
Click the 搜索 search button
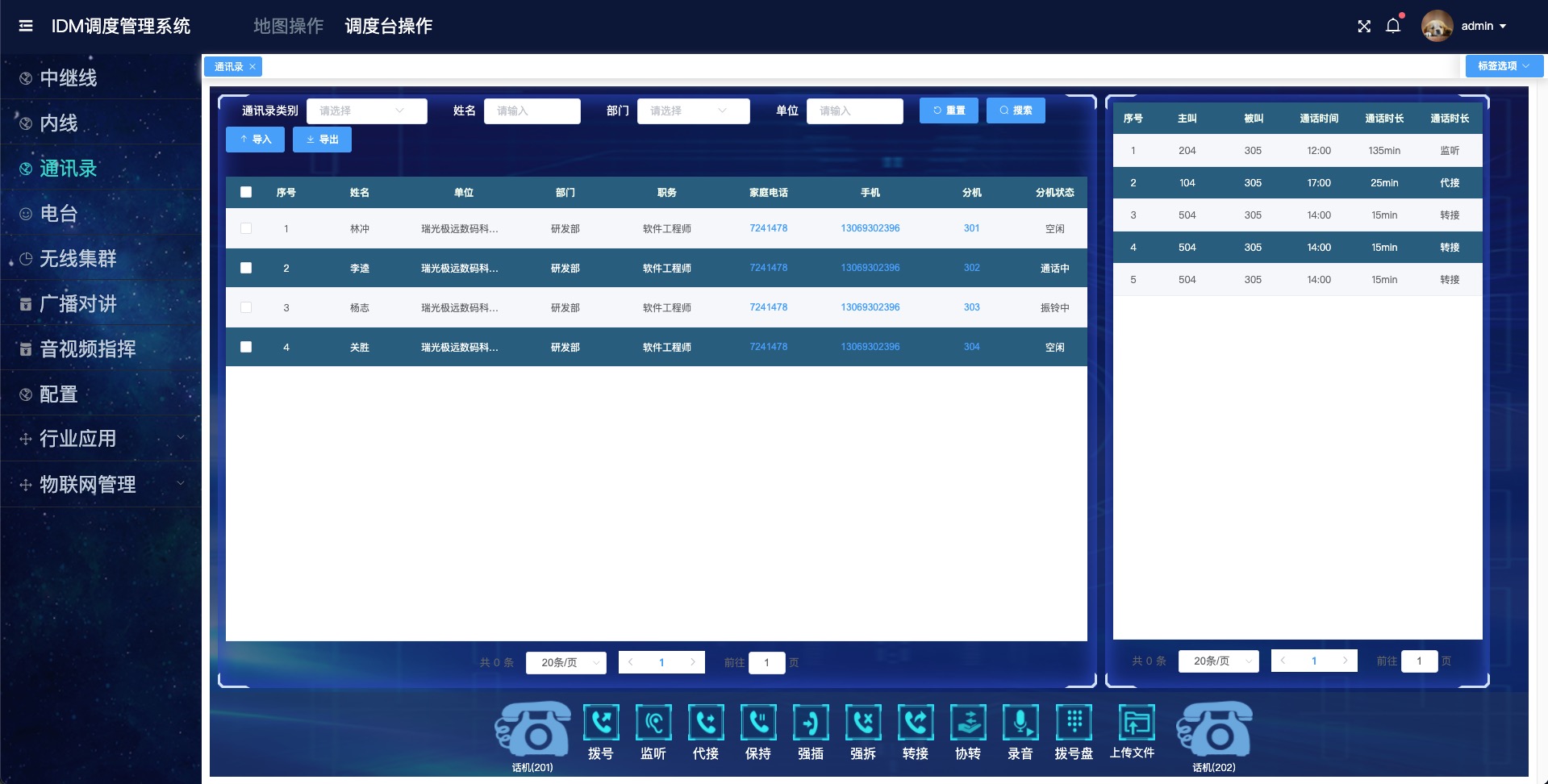[x=1016, y=111]
